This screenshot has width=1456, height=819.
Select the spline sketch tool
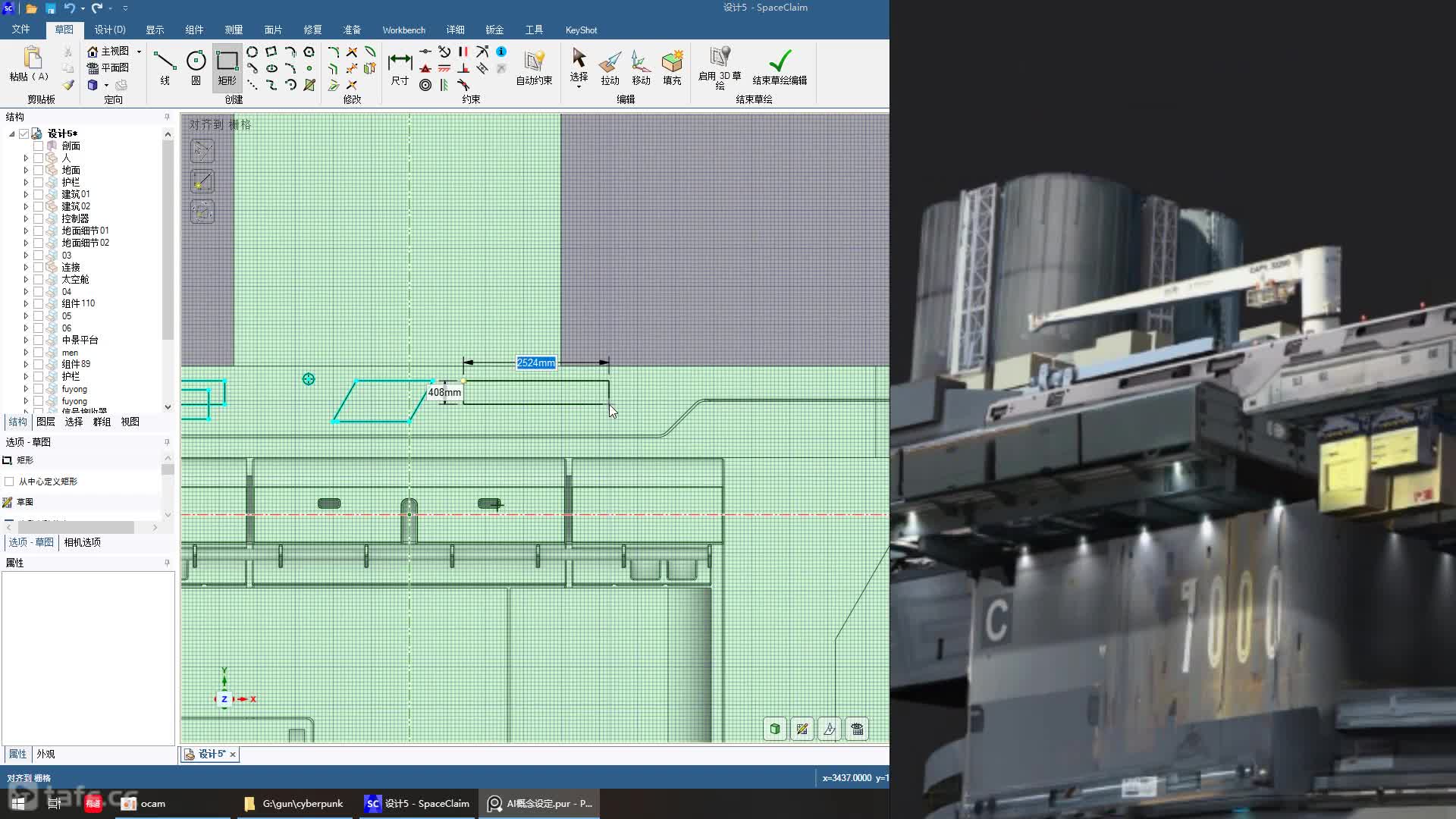(x=271, y=85)
